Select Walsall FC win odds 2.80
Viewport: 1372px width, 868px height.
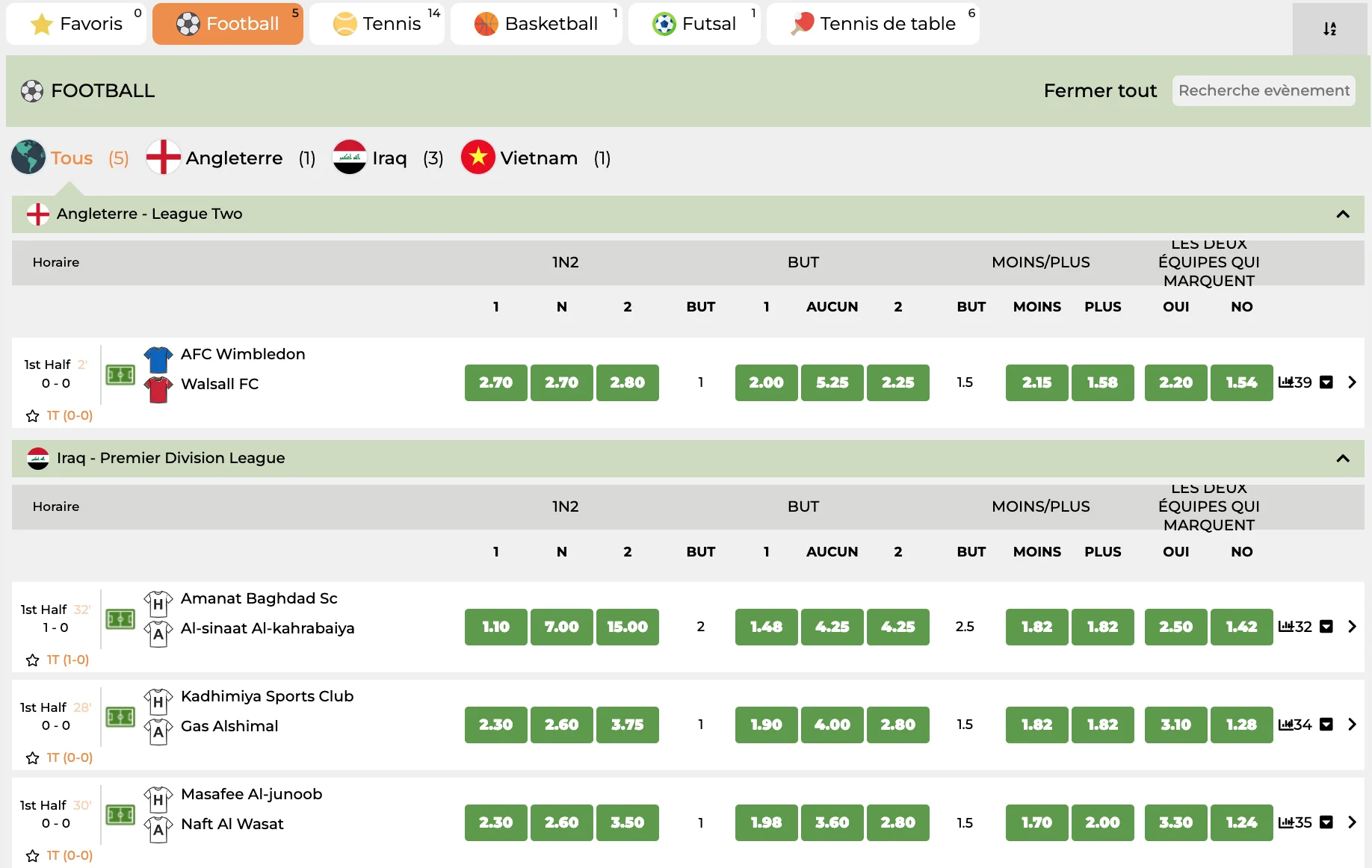click(x=628, y=382)
